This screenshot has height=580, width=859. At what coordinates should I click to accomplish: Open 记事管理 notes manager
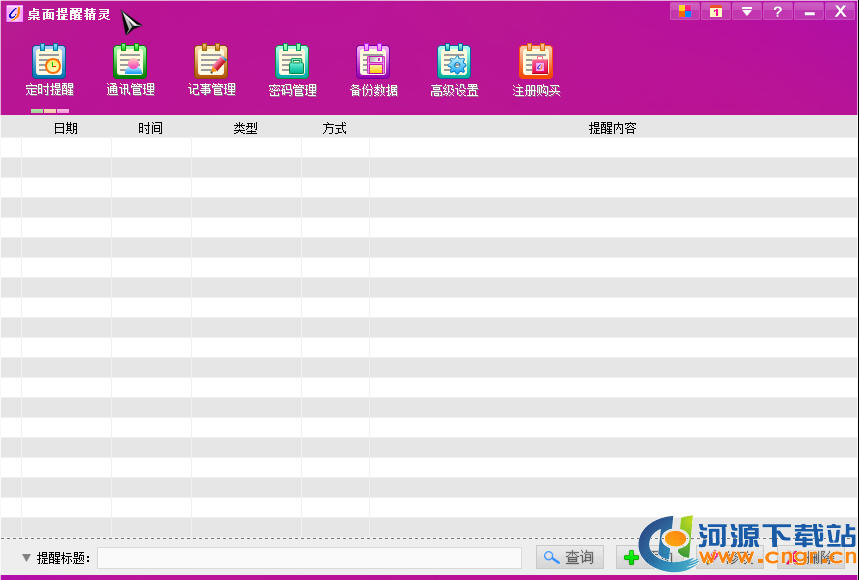[x=211, y=70]
